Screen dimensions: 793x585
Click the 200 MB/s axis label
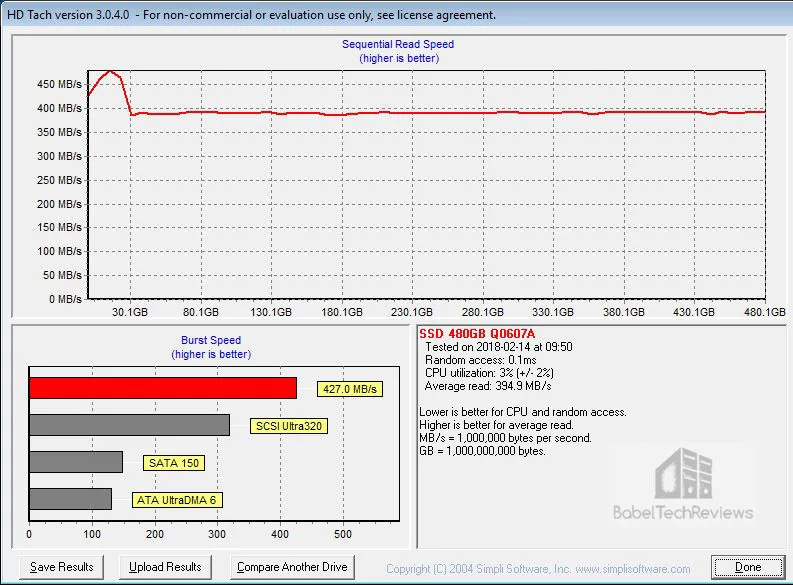[59, 204]
